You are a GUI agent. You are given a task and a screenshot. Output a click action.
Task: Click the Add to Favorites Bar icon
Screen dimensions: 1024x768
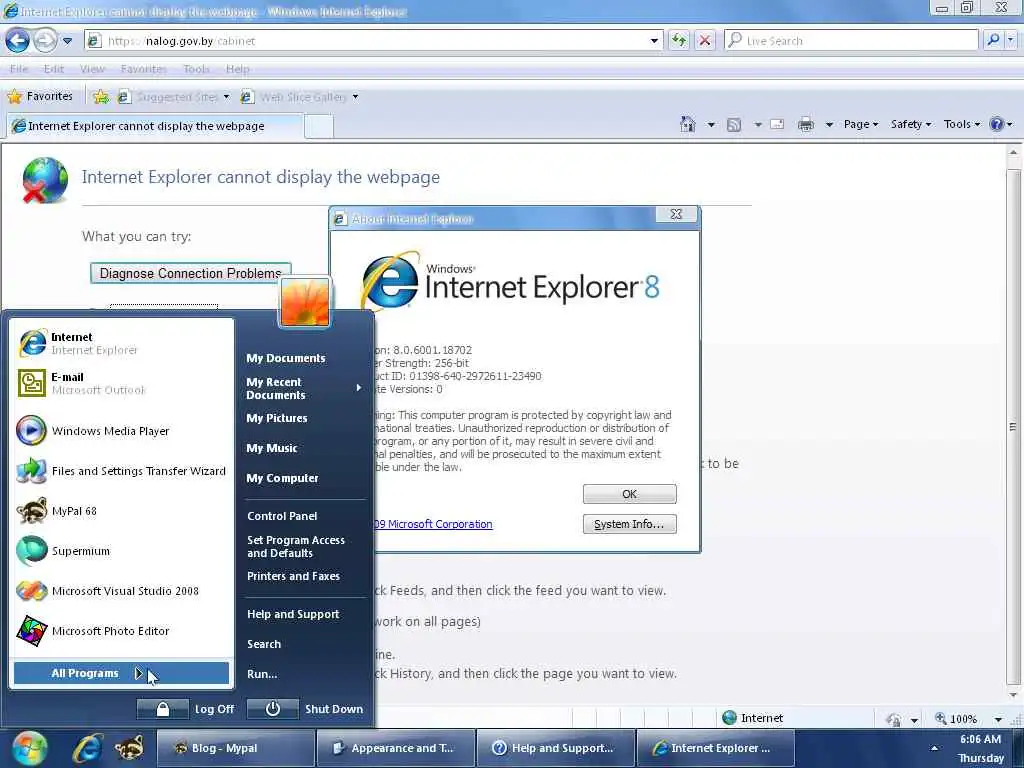tap(101, 97)
